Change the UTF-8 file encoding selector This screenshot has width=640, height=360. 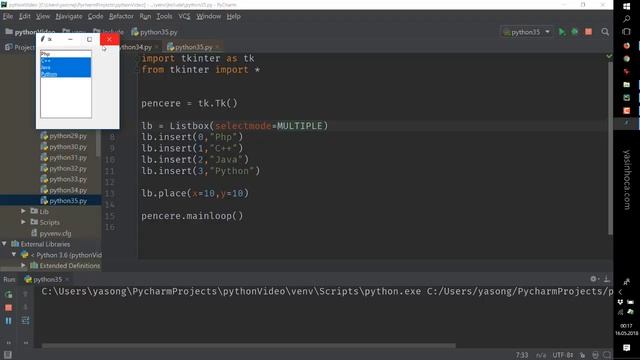(x=562, y=355)
